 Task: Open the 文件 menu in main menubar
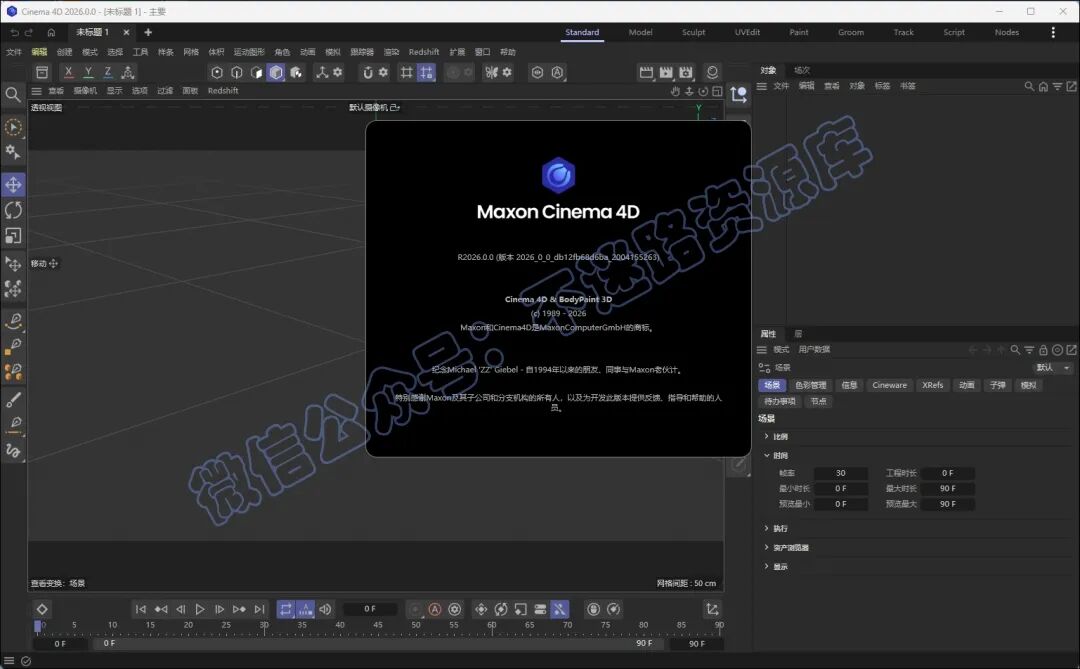point(14,52)
